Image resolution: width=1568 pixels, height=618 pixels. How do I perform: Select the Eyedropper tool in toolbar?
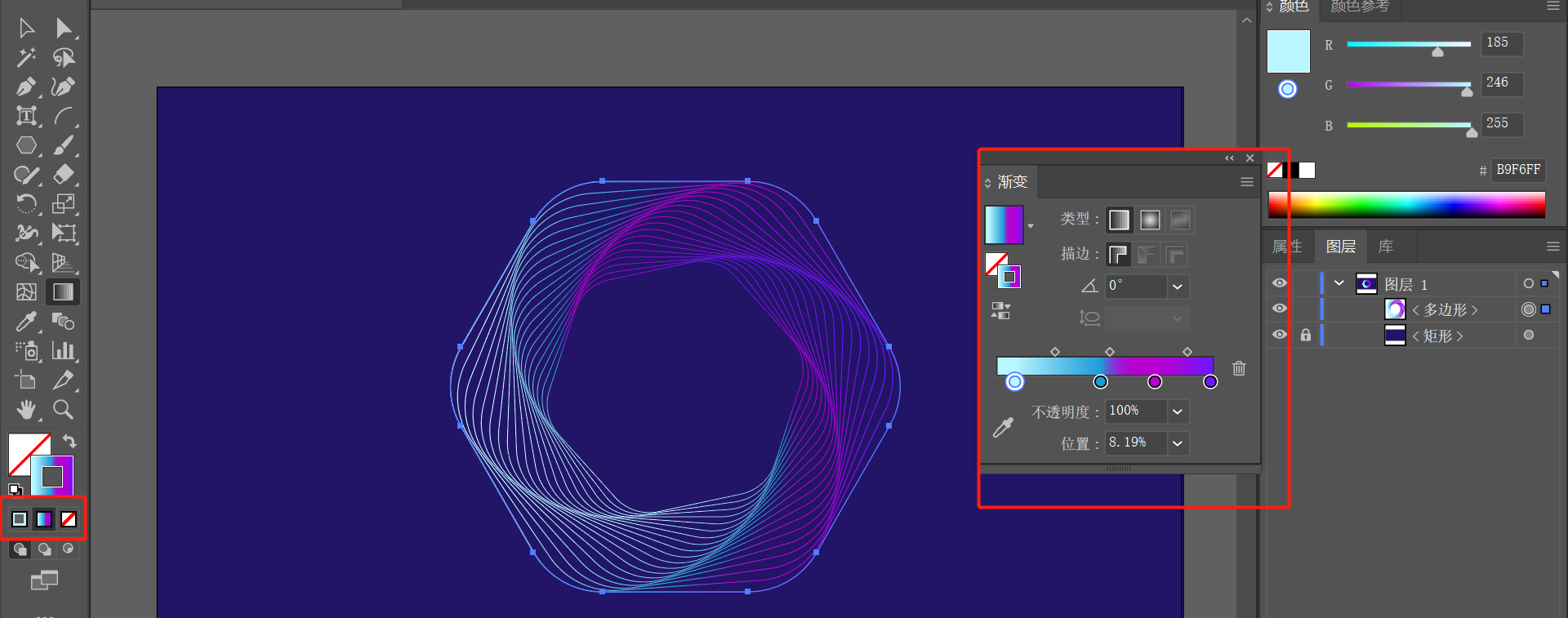(26, 321)
